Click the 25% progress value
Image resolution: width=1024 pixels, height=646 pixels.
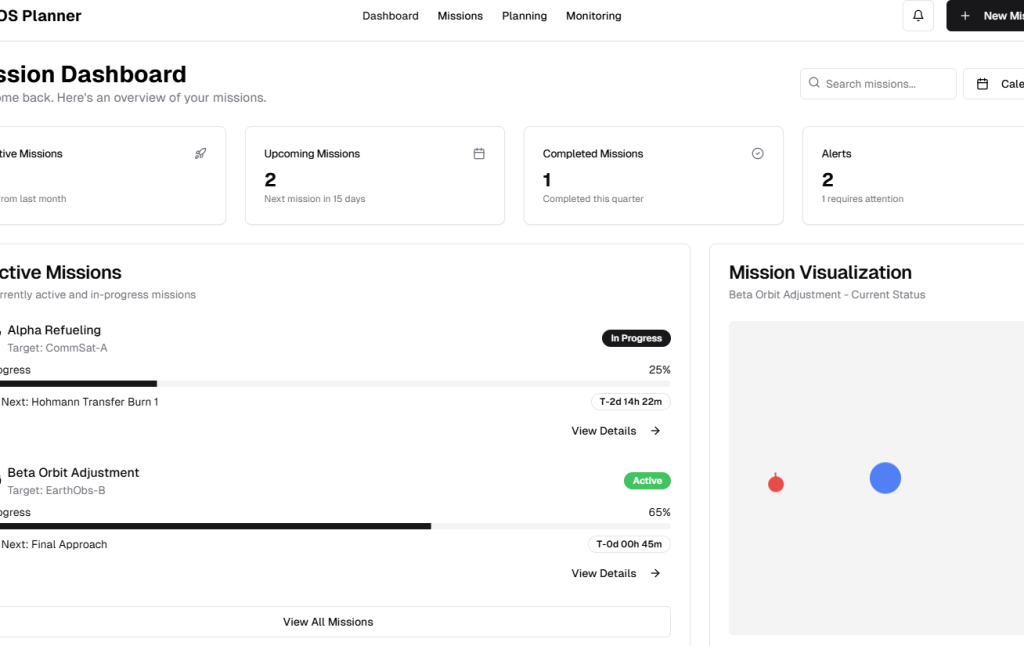point(660,370)
